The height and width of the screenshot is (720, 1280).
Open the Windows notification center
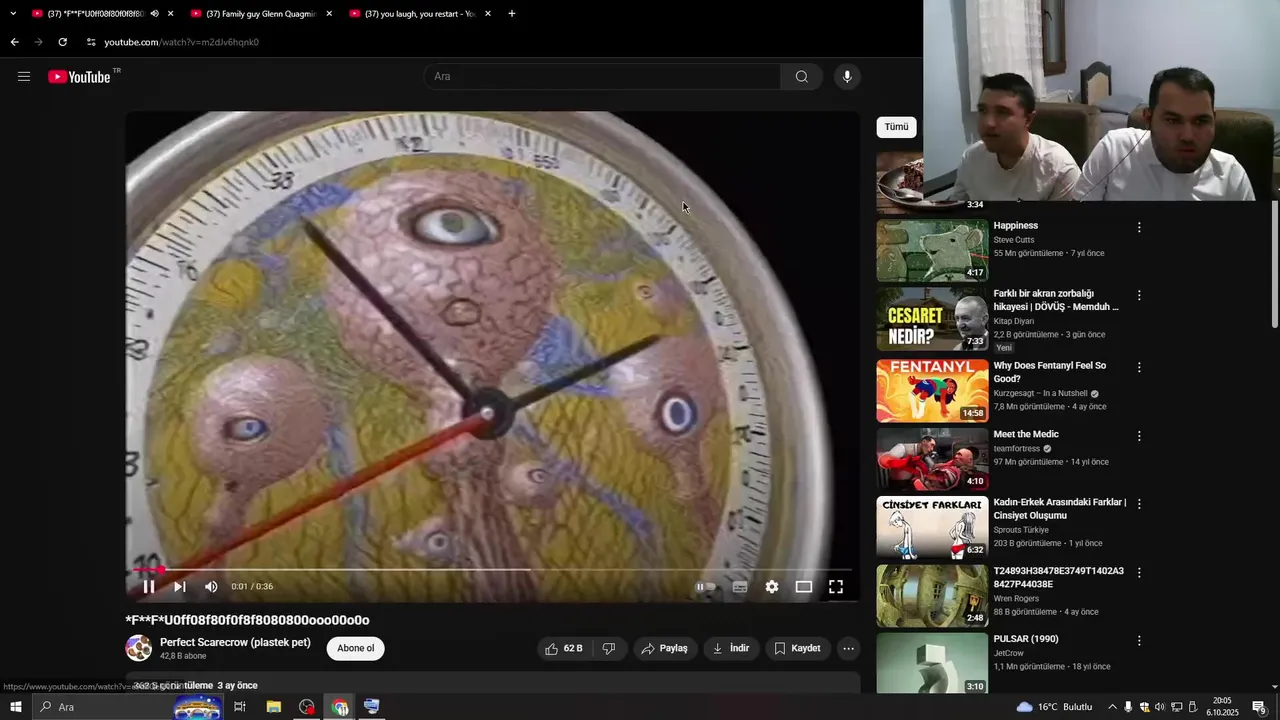[x=1259, y=707]
